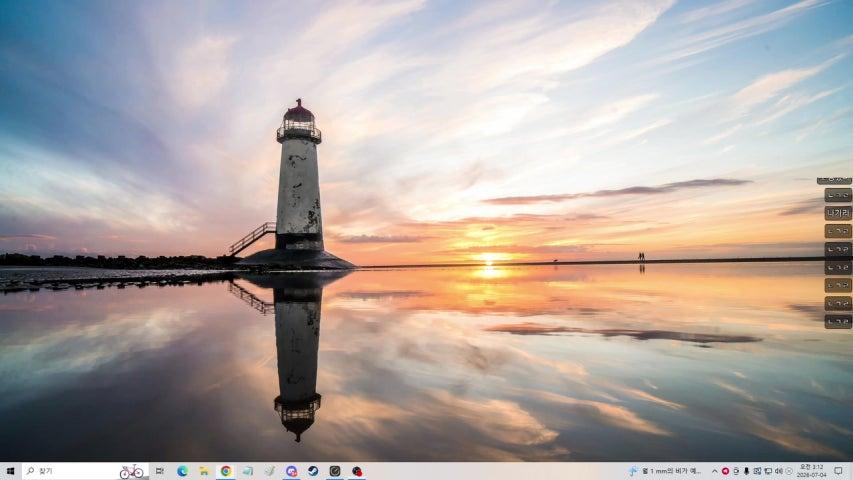Open the network status tray icon
This screenshot has width=853, height=480.
click(x=768, y=471)
